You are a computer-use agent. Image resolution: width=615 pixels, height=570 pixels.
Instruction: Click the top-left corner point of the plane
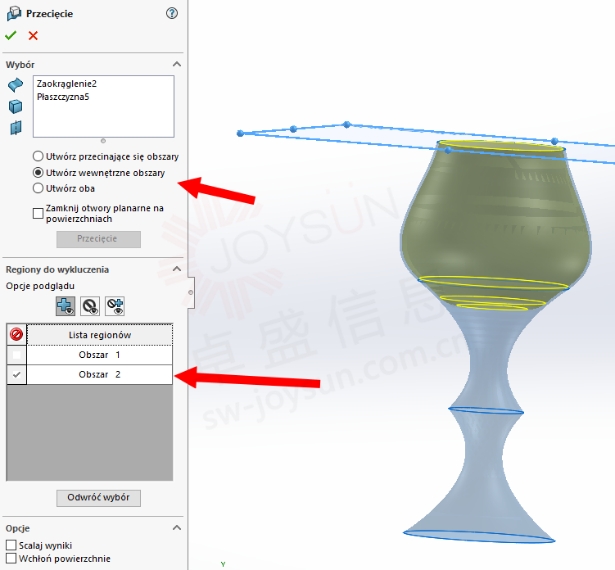[240, 134]
